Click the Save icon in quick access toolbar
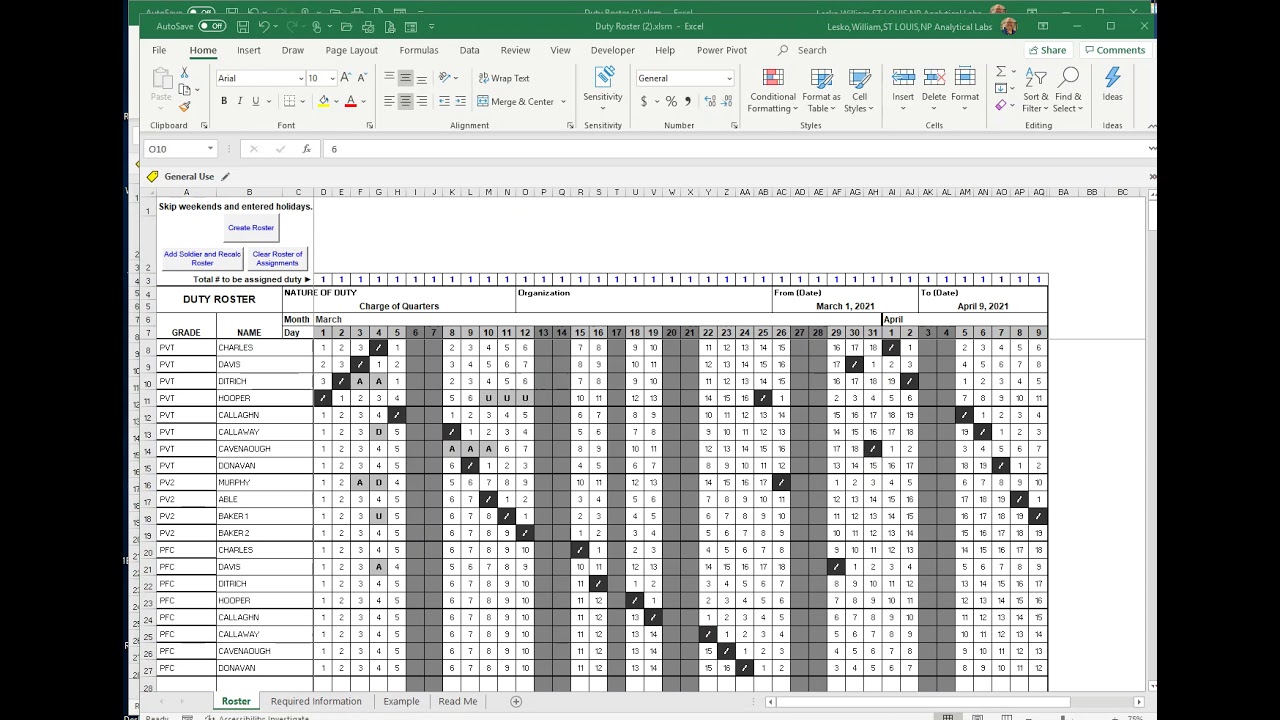Screen dimensions: 1280x720 pyautogui.click(x=241, y=26)
